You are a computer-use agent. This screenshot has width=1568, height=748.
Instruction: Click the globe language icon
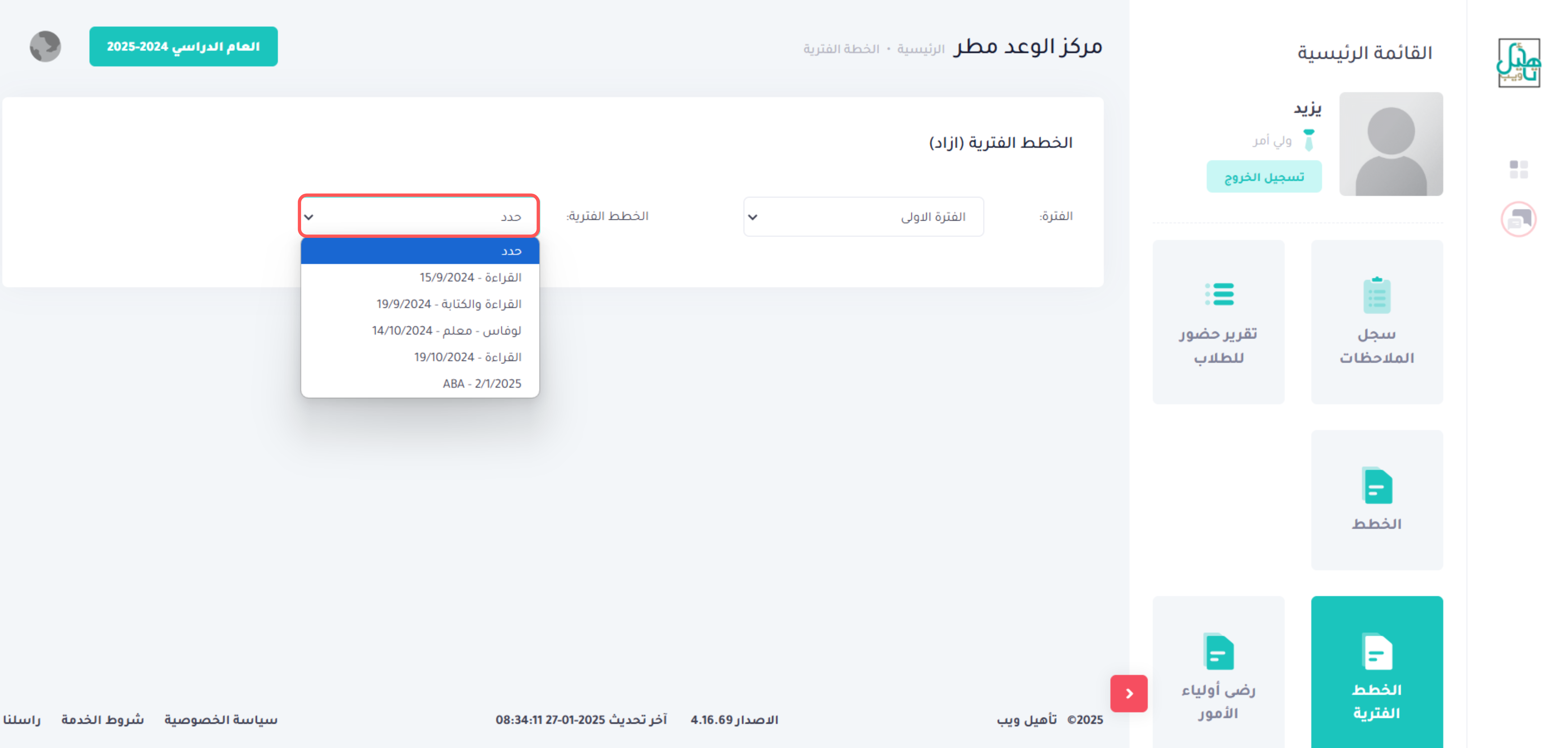[45, 46]
